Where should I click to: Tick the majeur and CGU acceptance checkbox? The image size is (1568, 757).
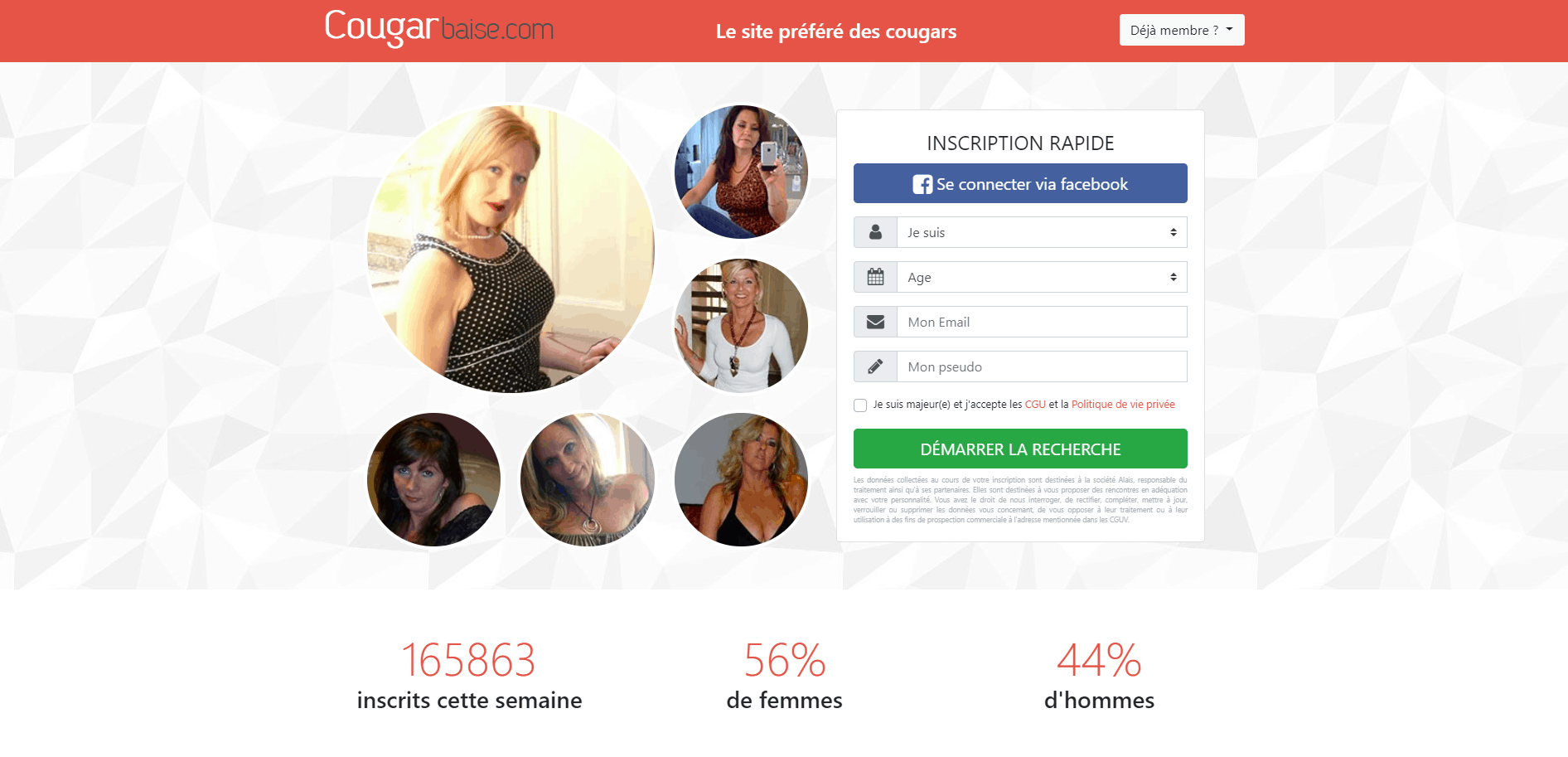tap(860, 405)
